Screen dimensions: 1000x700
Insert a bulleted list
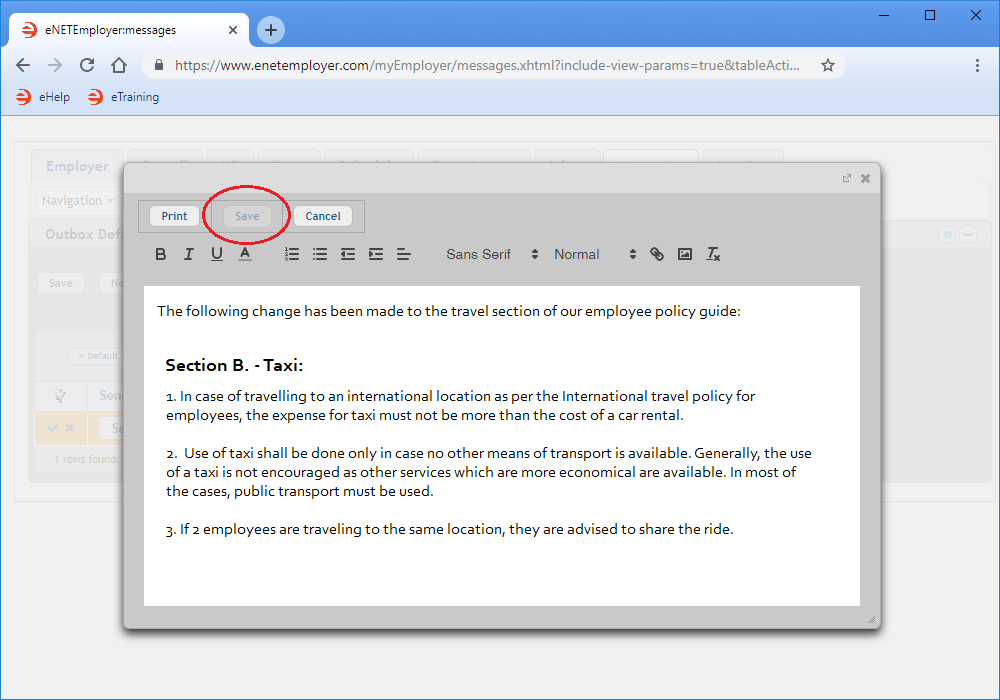point(320,254)
